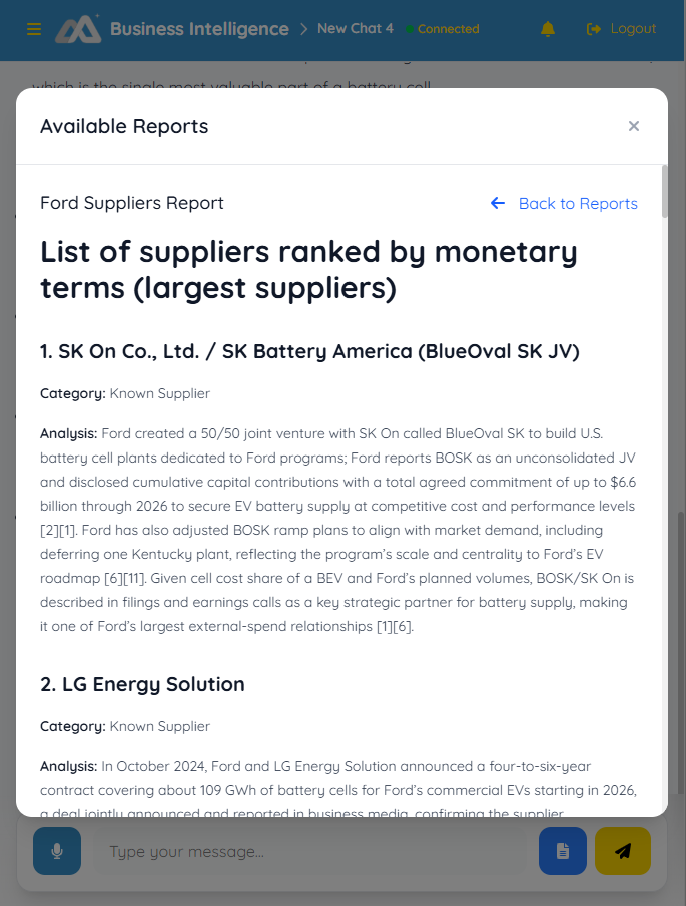Viewport: 686px width, 906px height.
Task: Click the 'Business Intelligence' title
Action: 199,29
